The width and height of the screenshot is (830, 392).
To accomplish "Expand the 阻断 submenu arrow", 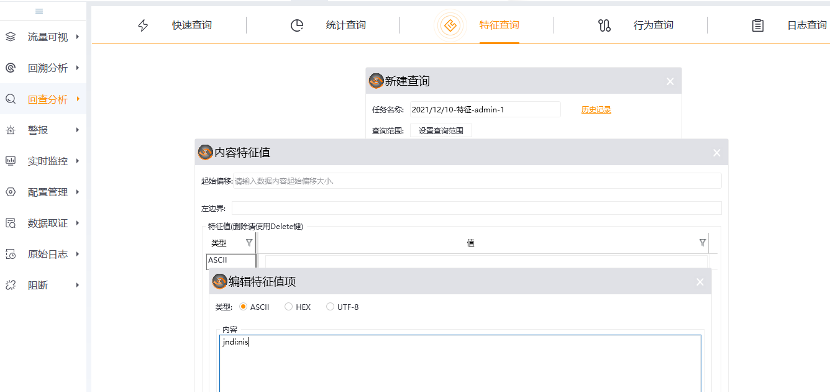I will point(78,285).
